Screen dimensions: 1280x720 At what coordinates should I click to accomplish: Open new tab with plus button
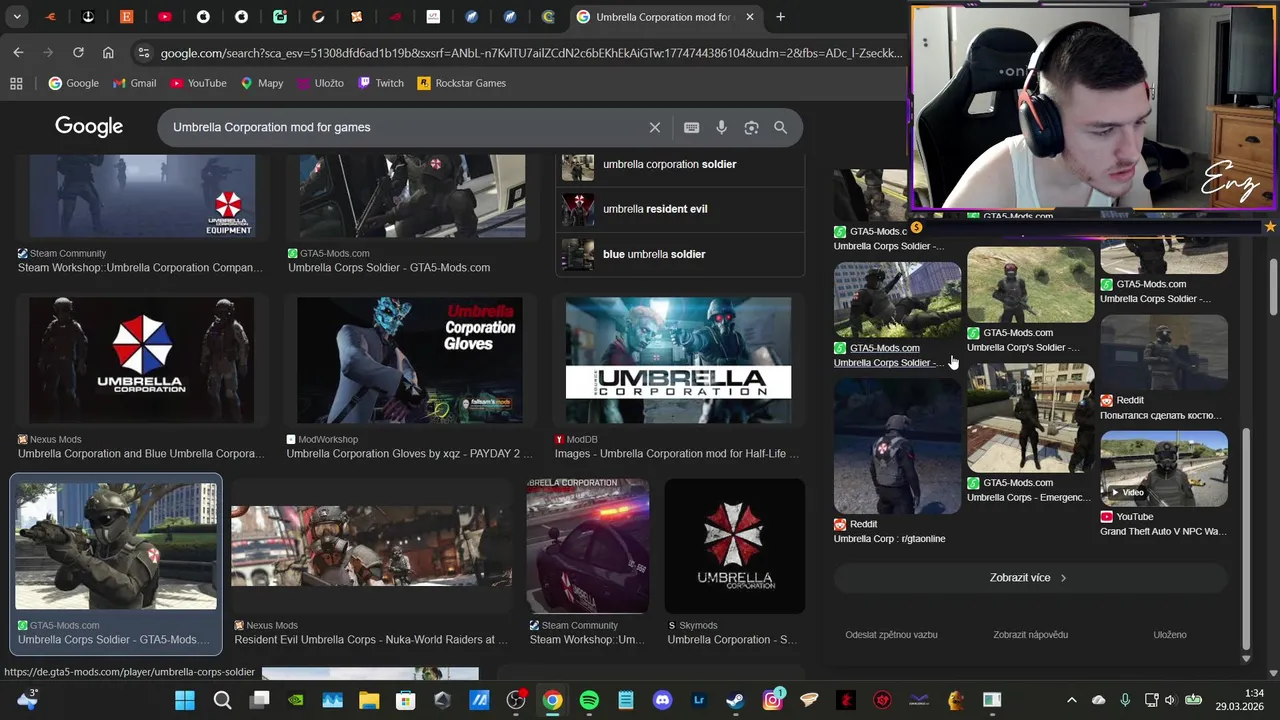780,17
